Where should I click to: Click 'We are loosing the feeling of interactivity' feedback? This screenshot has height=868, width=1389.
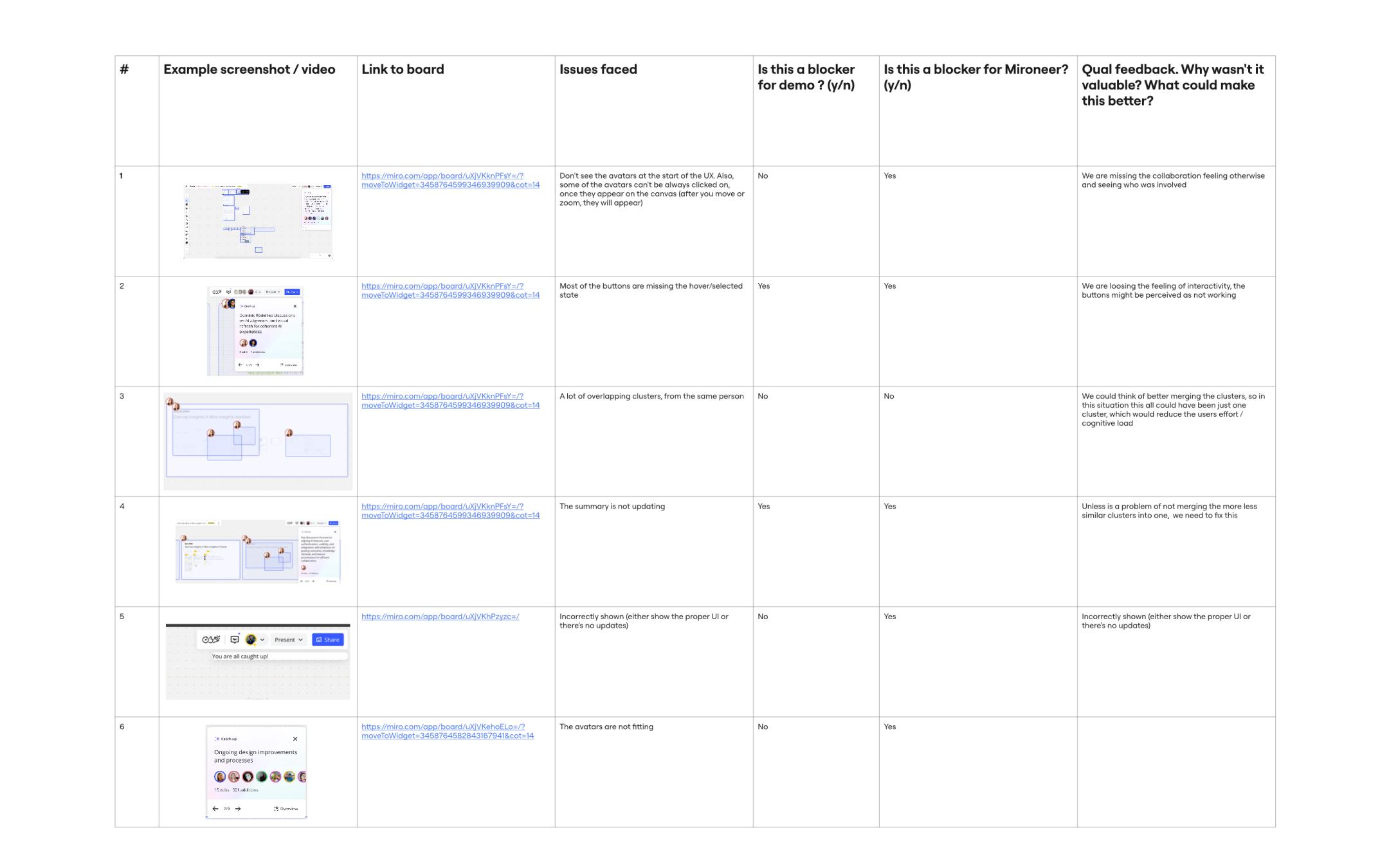point(1163,291)
